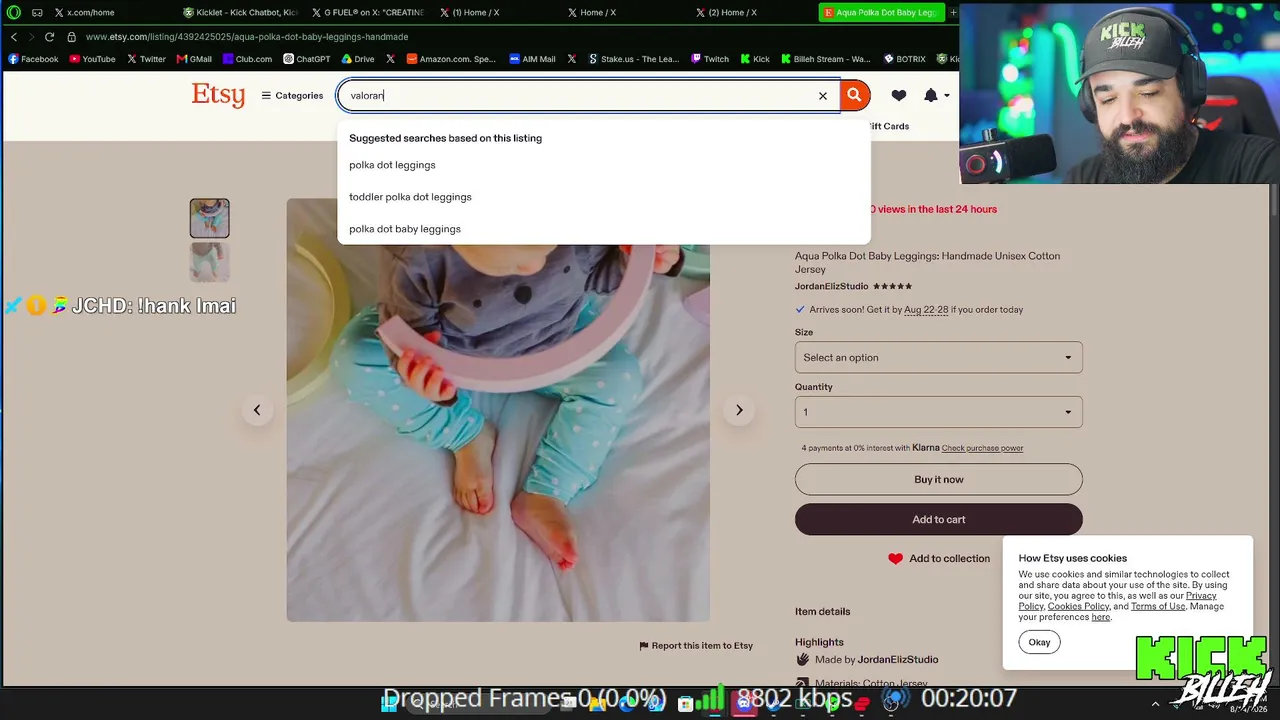Open the GMail bookmark
Screen dimensions: 1280x720
click(x=194, y=59)
